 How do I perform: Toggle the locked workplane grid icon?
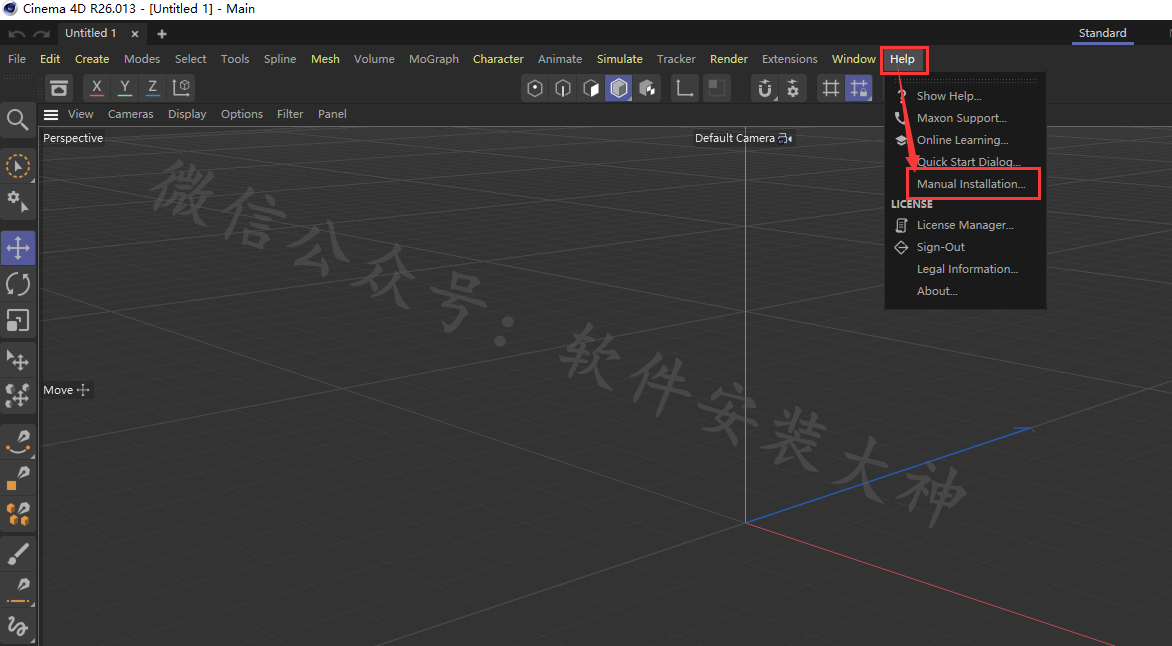tap(859, 88)
